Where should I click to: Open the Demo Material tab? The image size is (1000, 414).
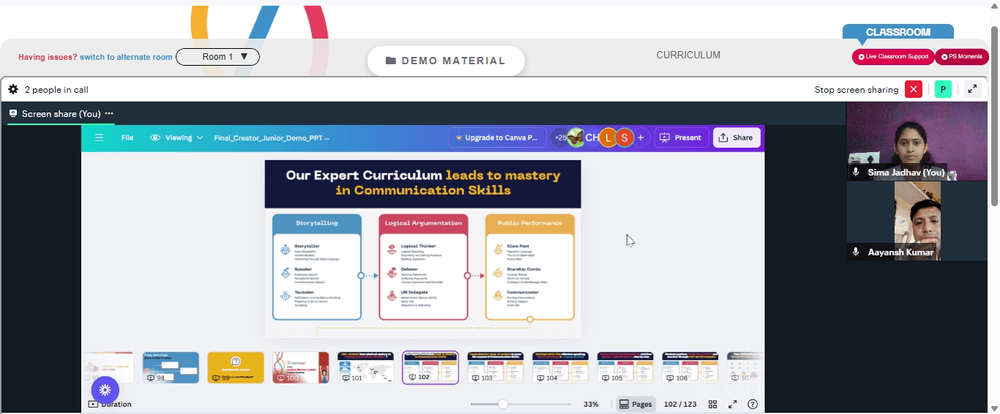[446, 61]
